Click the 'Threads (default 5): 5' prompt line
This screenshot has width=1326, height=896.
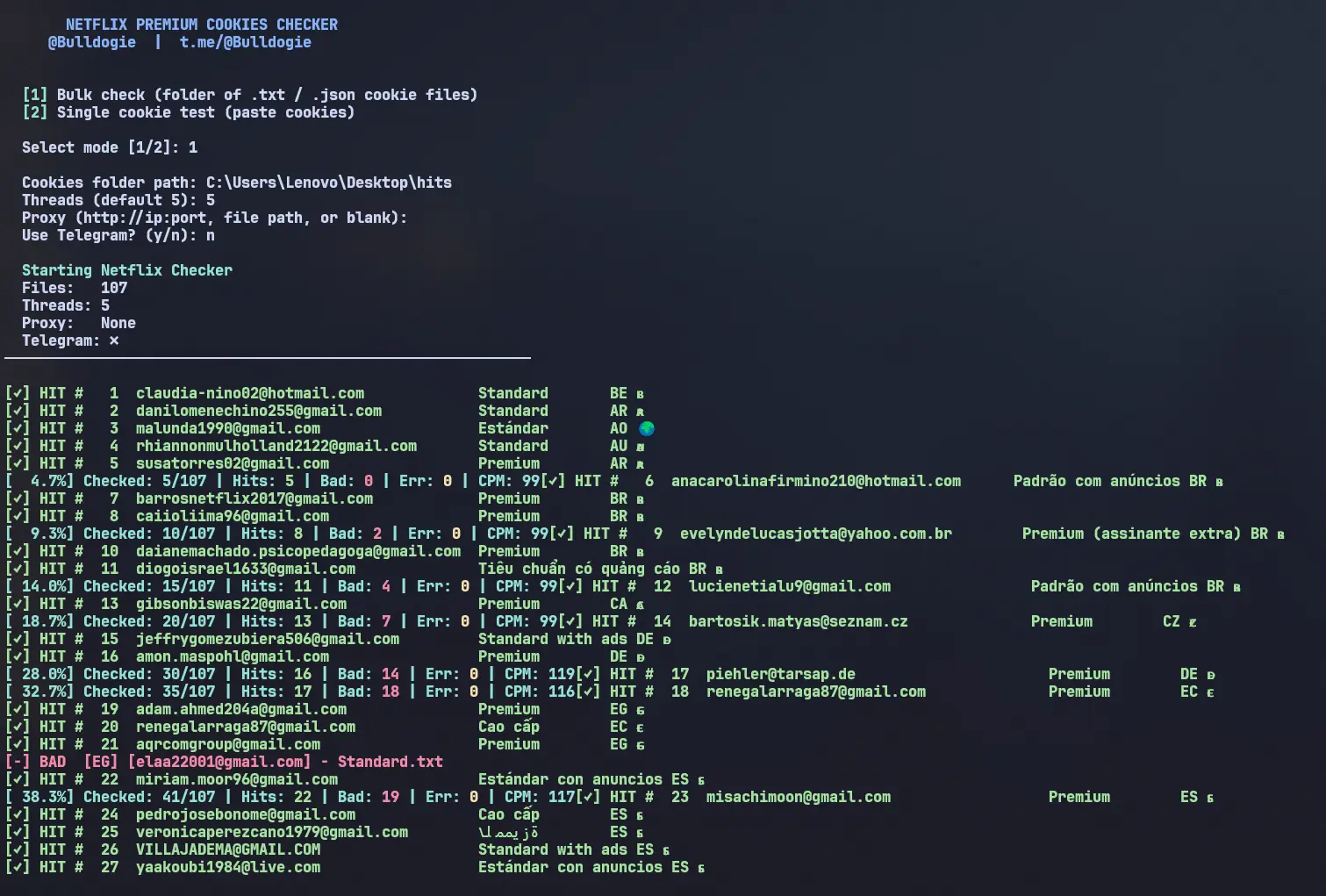tap(118, 200)
